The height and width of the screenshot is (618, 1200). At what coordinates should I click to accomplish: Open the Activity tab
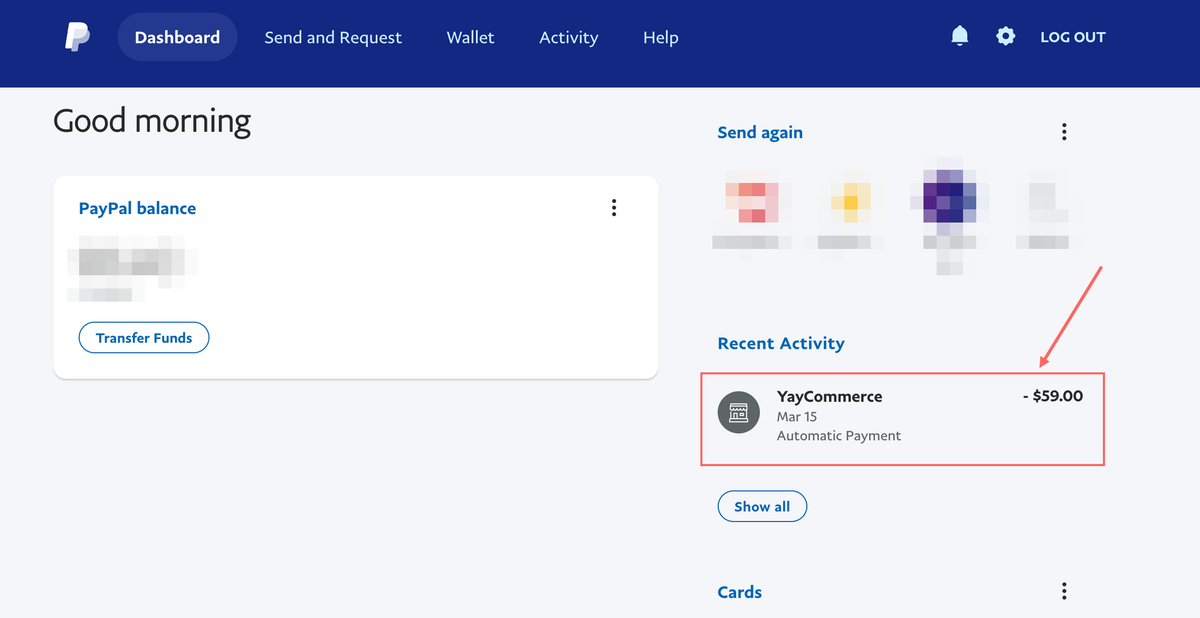(x=568, y=37)
